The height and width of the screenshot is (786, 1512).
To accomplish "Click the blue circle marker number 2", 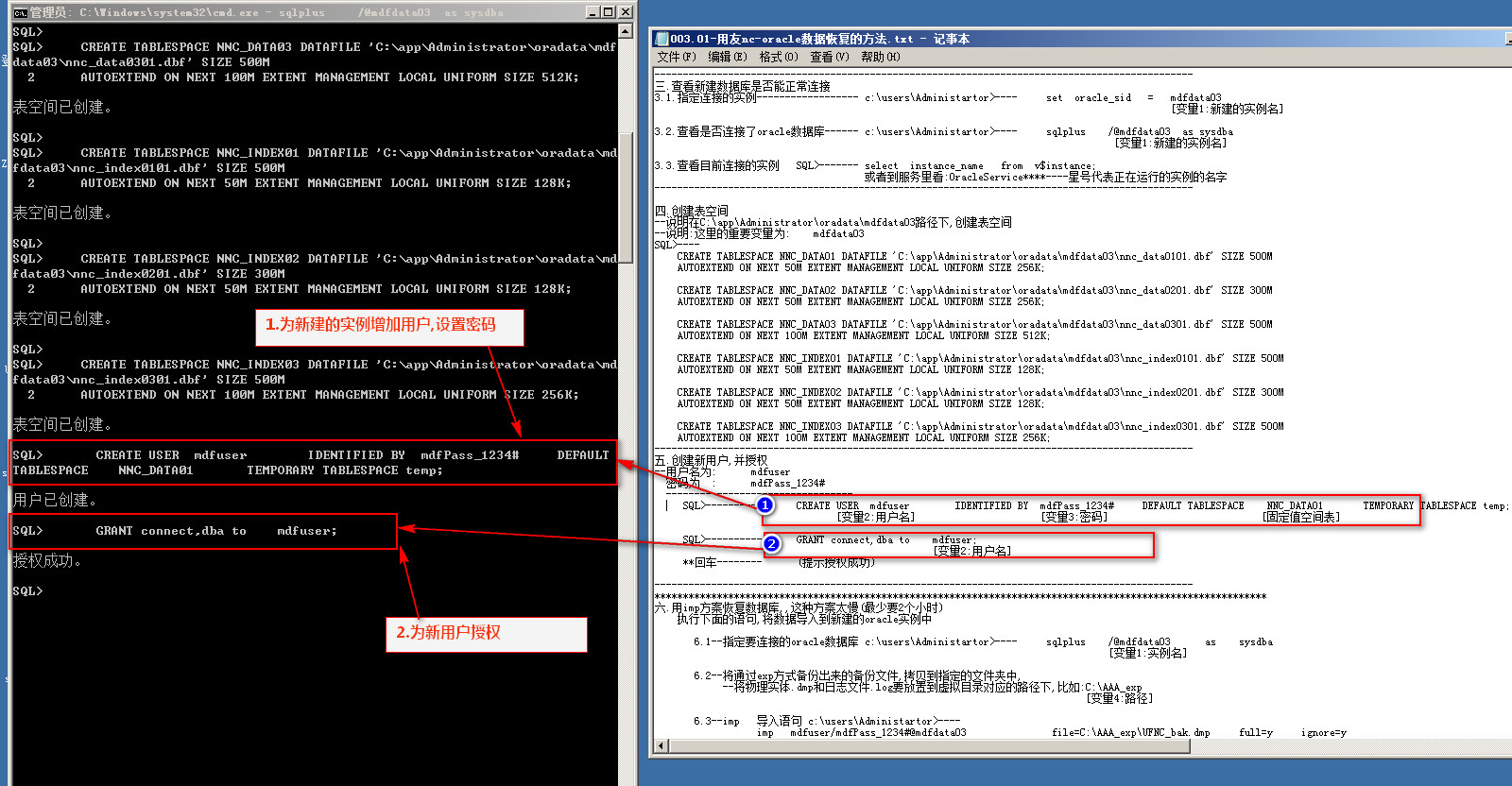I will (771, 544).
